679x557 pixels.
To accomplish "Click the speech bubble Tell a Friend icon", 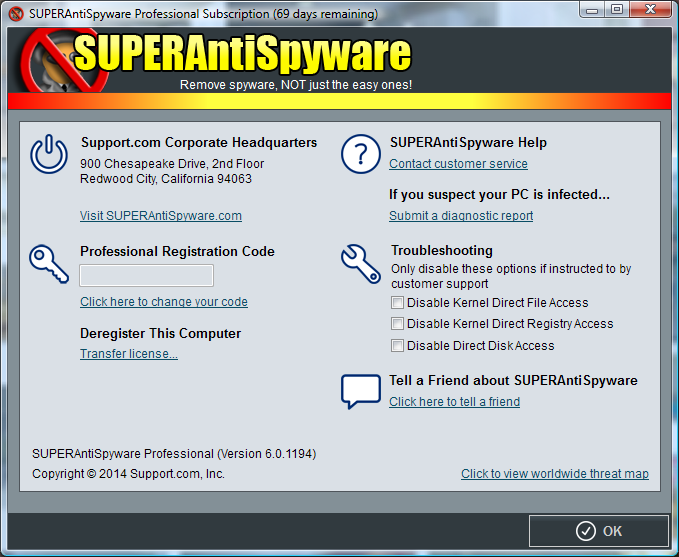I will pos(361,391).
